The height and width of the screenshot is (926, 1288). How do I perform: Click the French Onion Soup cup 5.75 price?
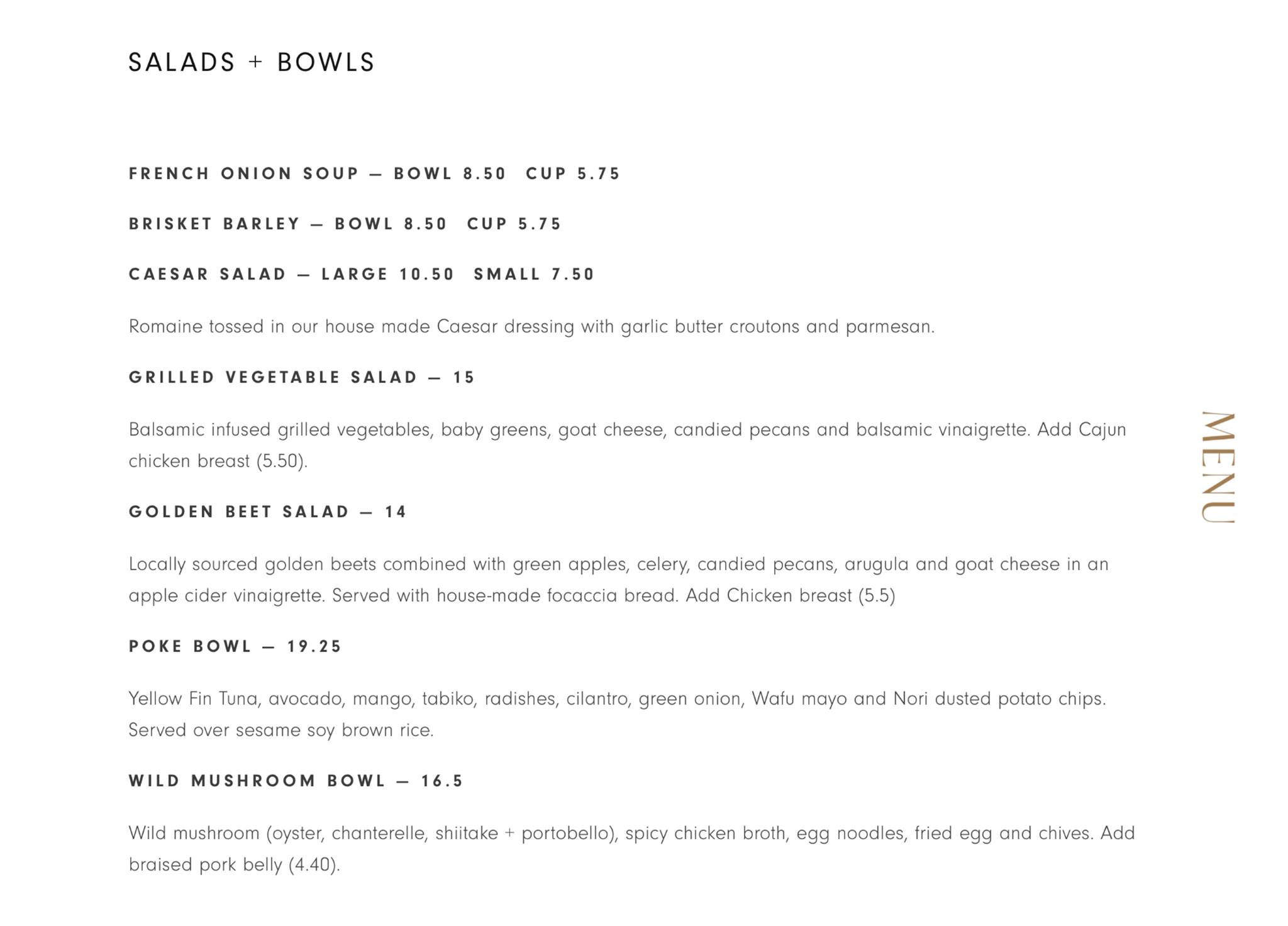(x=573, y=174)
